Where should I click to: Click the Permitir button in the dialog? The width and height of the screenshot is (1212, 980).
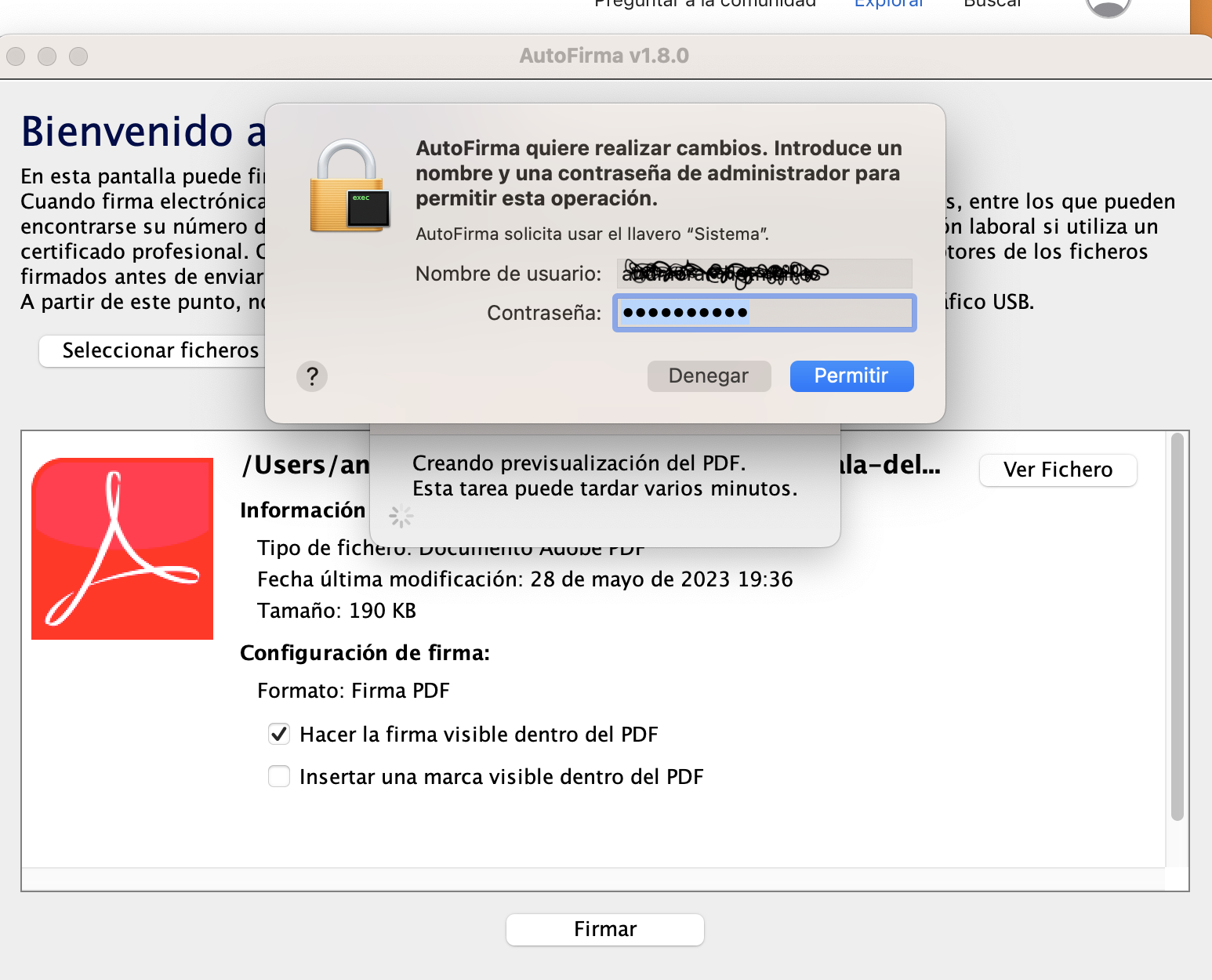click(x=851, y=376)
